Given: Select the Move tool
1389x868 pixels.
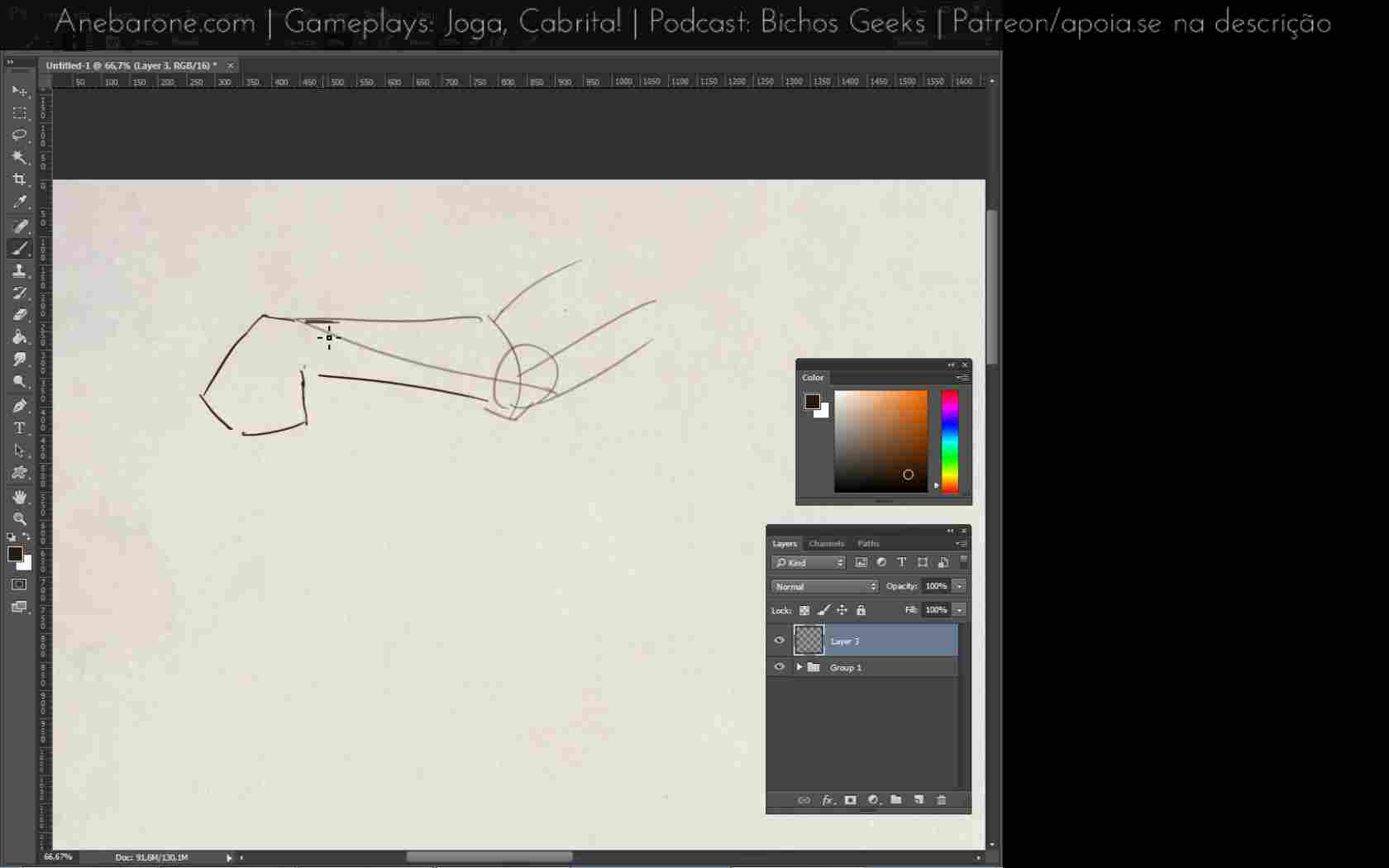Looking at the screenshot, I should [20, 90].
